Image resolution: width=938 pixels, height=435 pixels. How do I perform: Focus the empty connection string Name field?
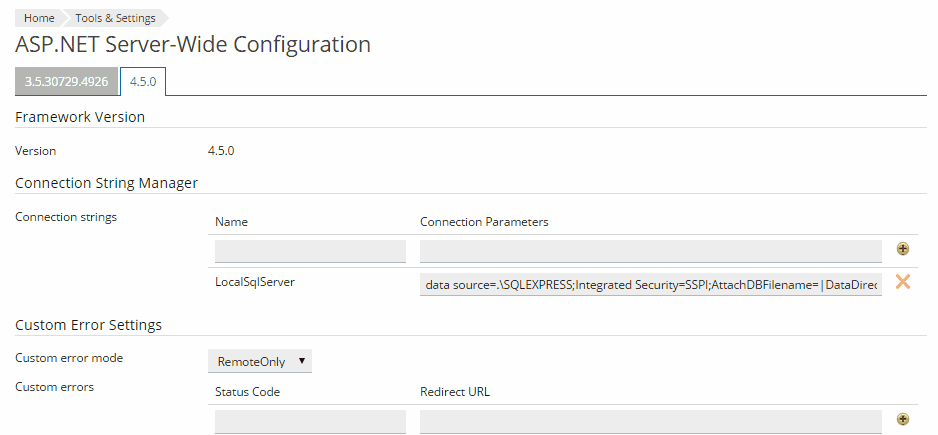[310, 250]
